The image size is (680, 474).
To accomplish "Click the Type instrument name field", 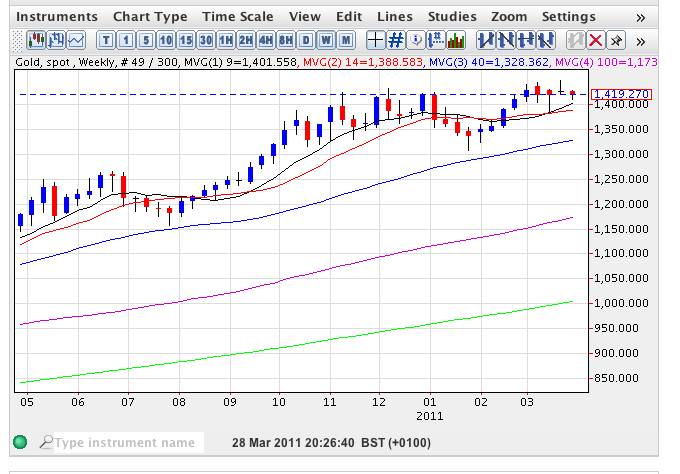I will click(128, 443).
